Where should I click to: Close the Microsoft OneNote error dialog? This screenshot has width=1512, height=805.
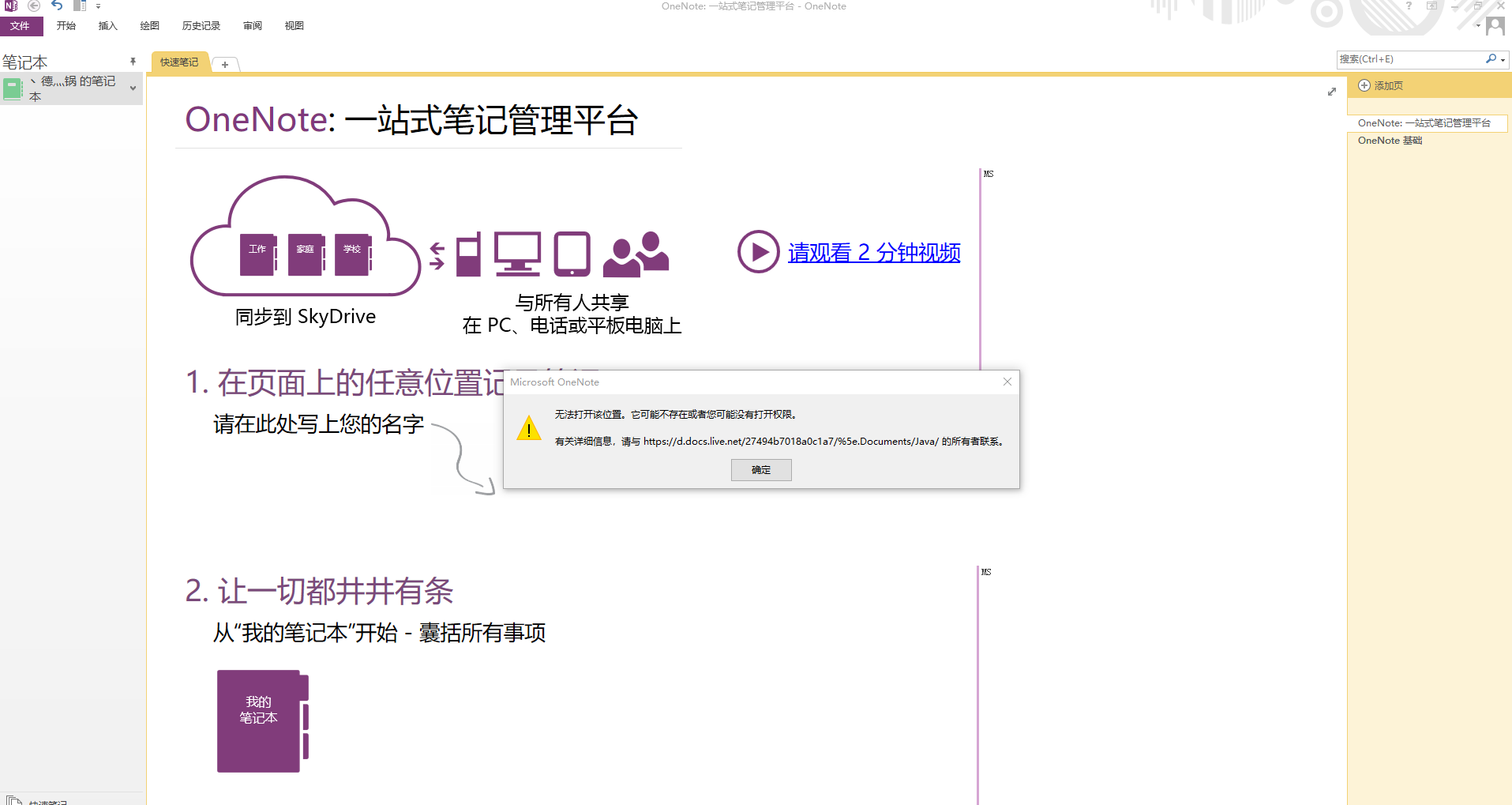click(1007, 382)
